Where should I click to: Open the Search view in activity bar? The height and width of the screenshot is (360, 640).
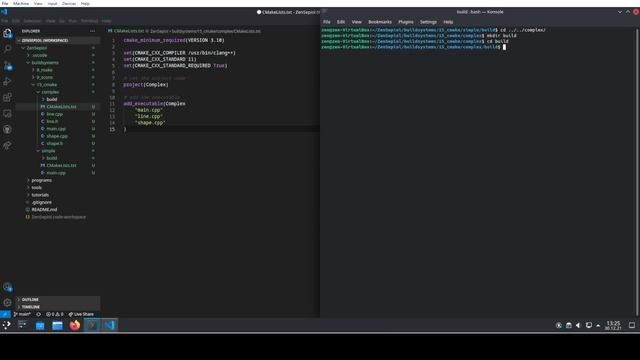point(7,49)
